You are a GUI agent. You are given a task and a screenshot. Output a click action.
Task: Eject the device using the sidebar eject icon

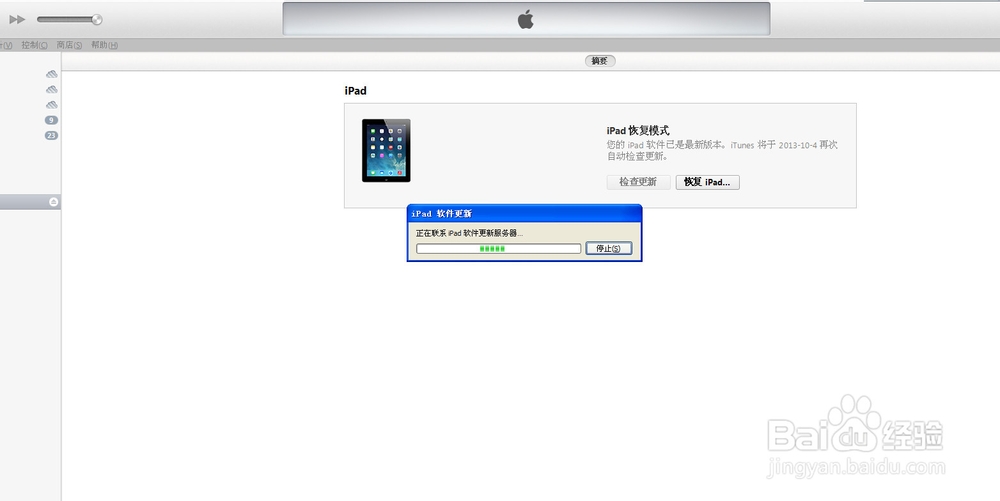point(54,202)
